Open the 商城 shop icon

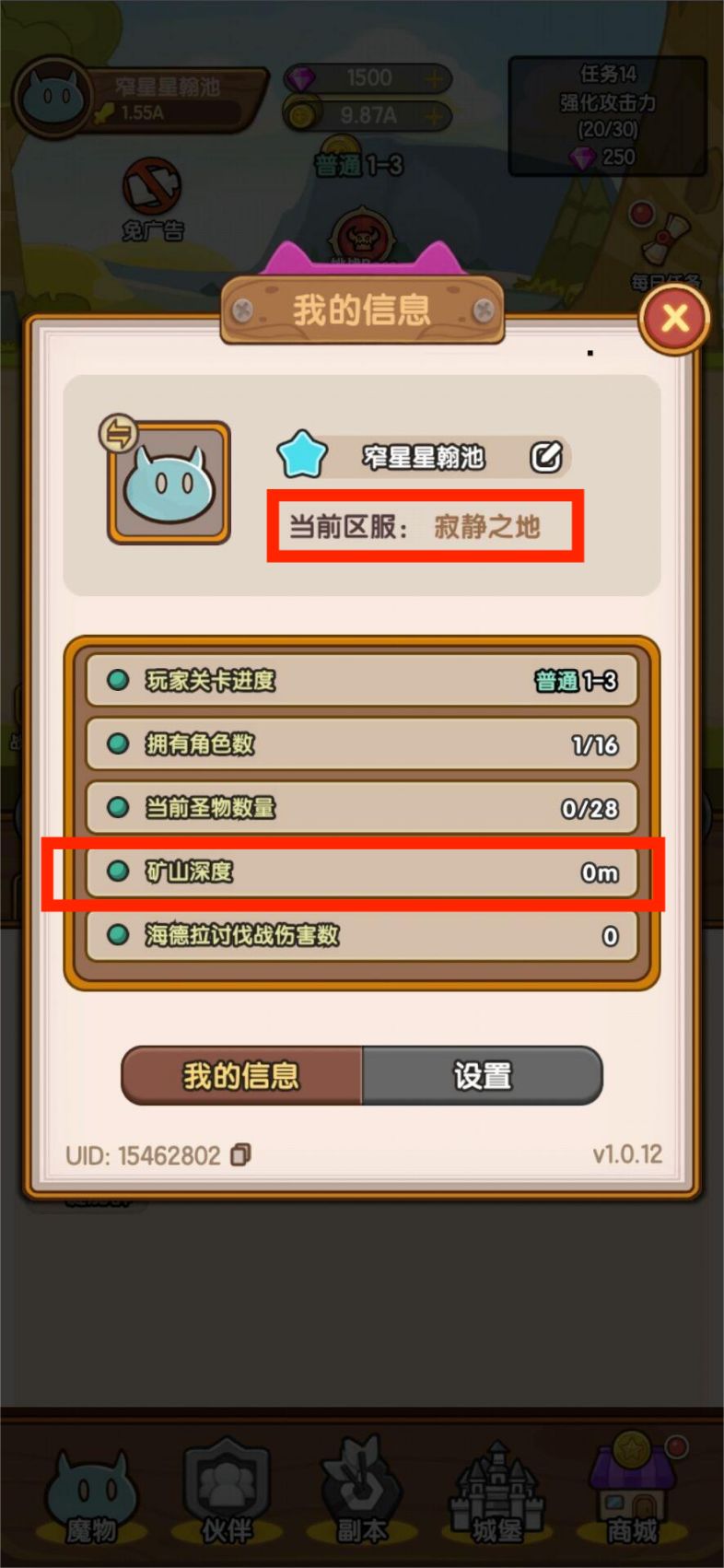633,1491
